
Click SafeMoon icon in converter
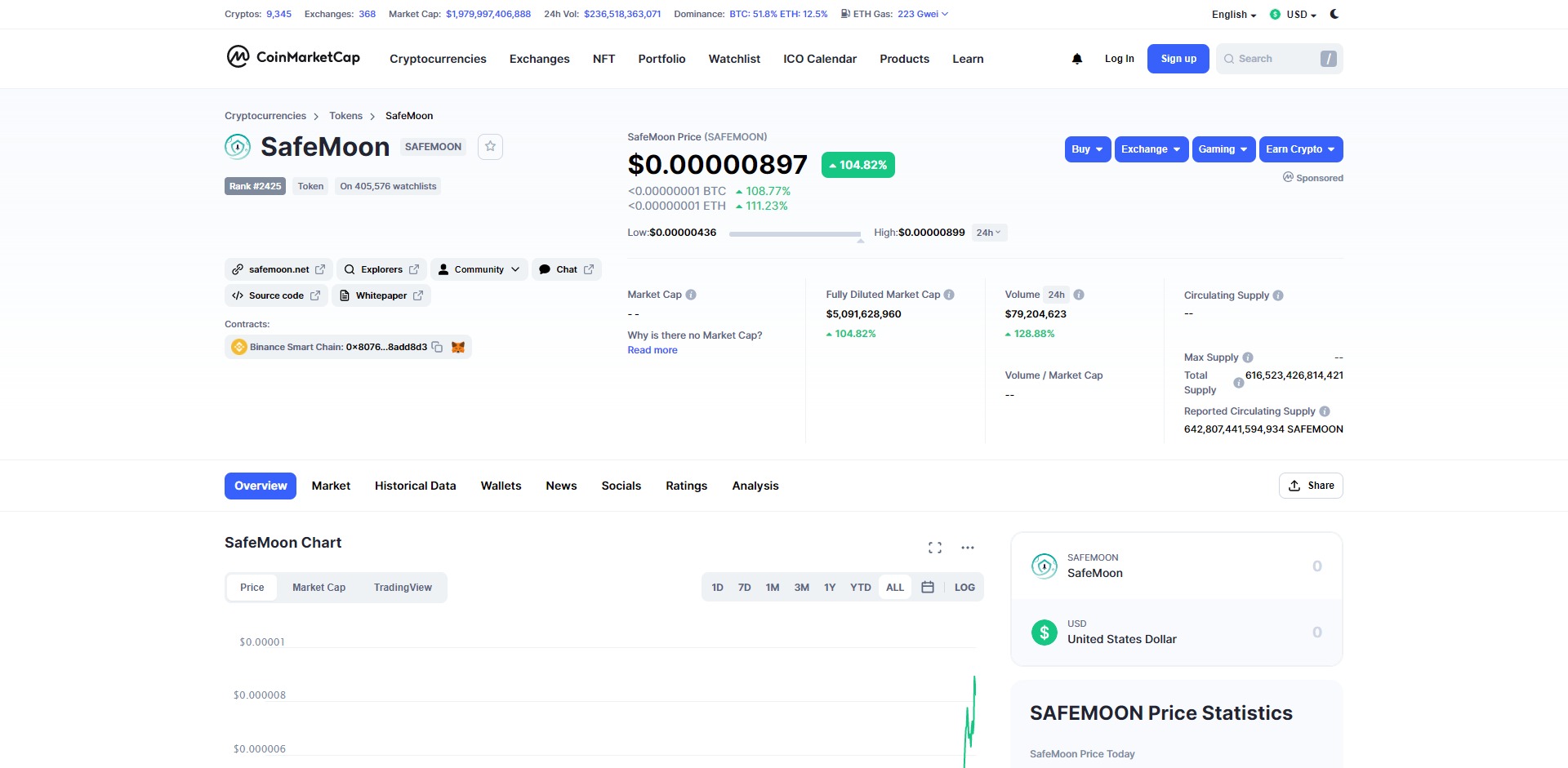pos(1045,566)
